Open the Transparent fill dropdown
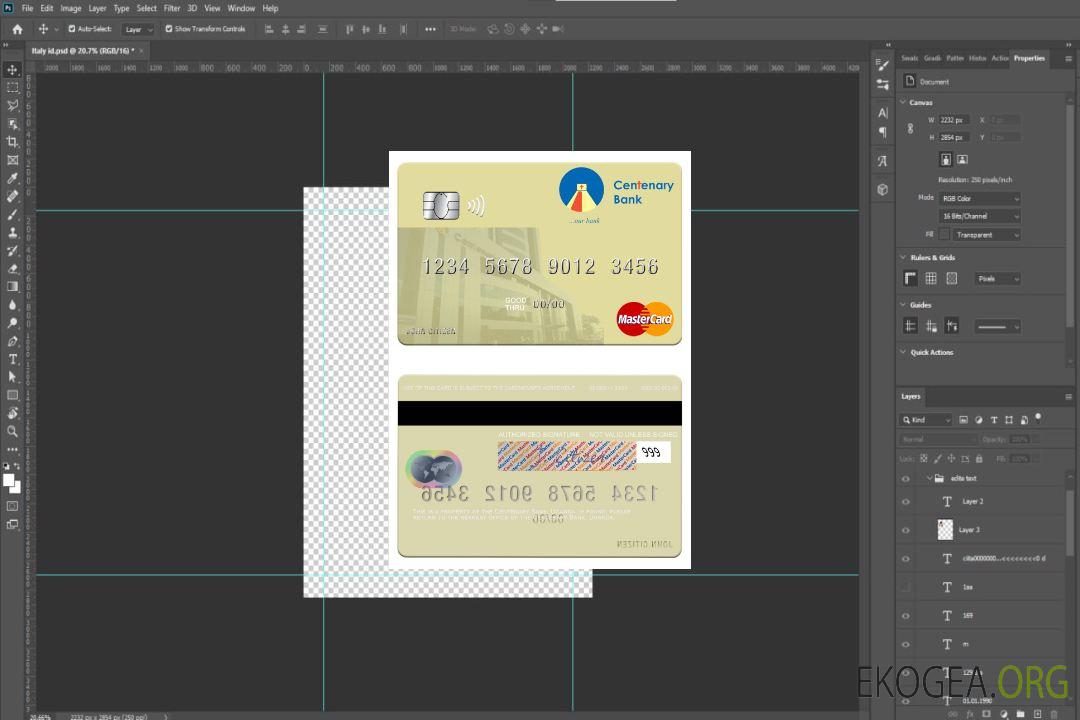This screenshot has height=720, width=1080. (986, 235)
